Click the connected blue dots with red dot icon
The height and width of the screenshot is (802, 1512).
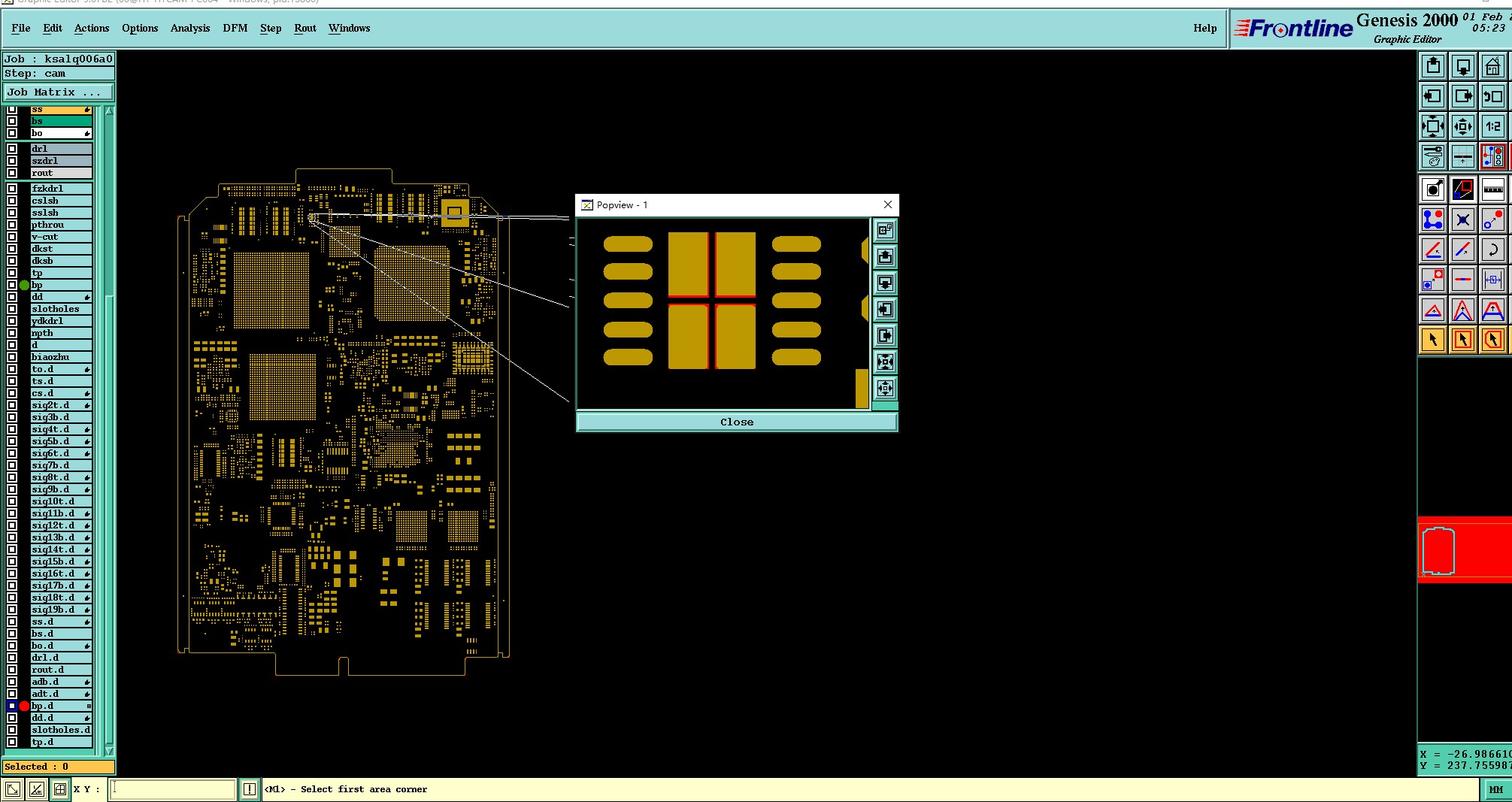[x=1433, y=219]
